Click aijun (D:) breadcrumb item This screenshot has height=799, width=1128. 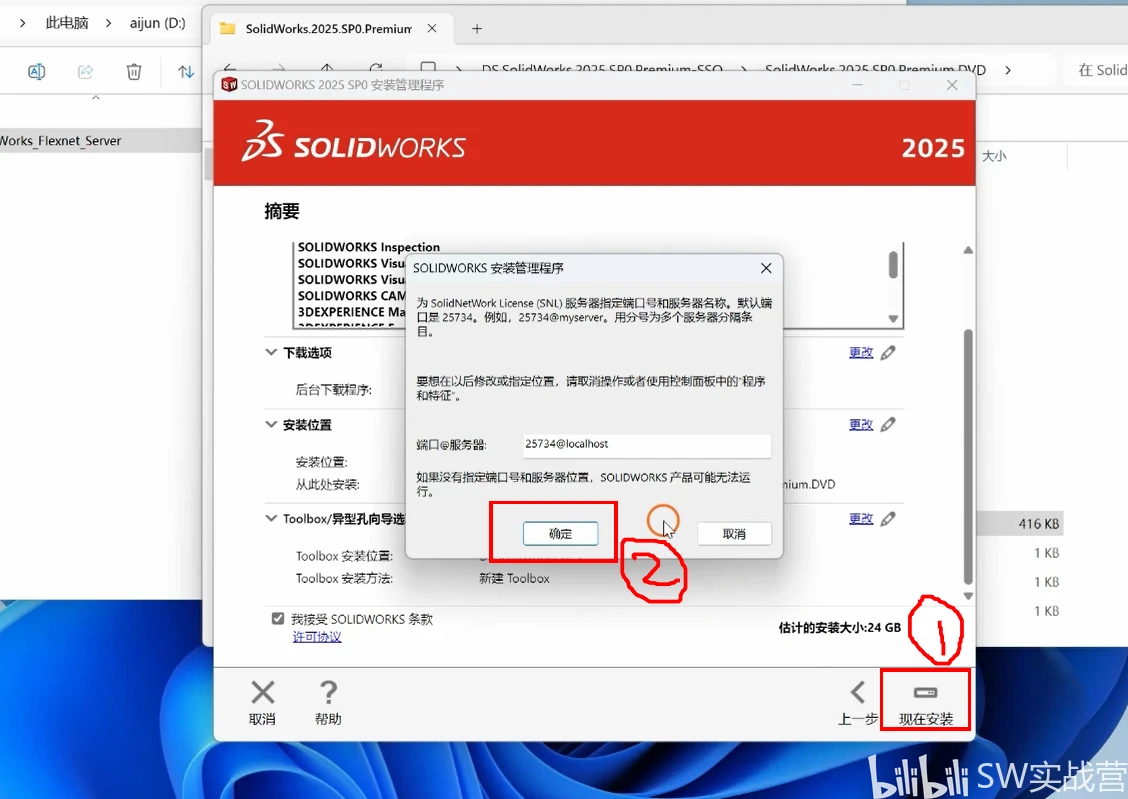(x=158, y=23)
